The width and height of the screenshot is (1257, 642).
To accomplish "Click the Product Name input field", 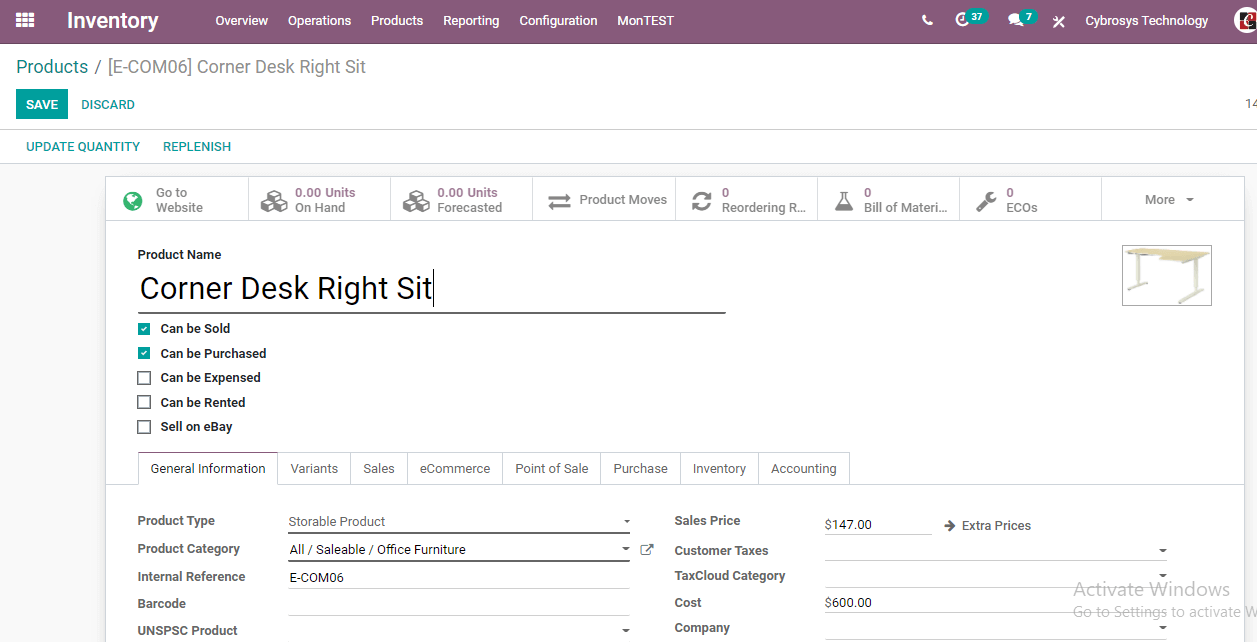I will pos(431,289).
